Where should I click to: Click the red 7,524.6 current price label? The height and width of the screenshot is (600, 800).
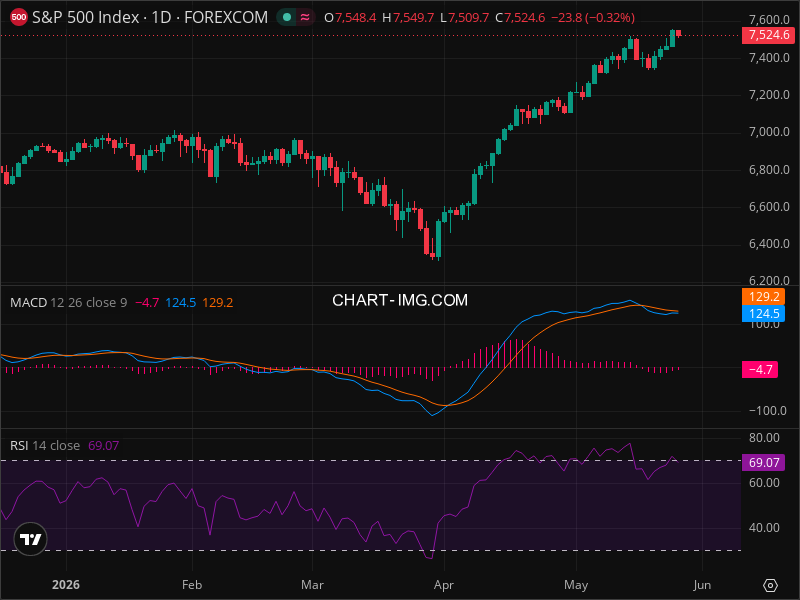[768, 35]
